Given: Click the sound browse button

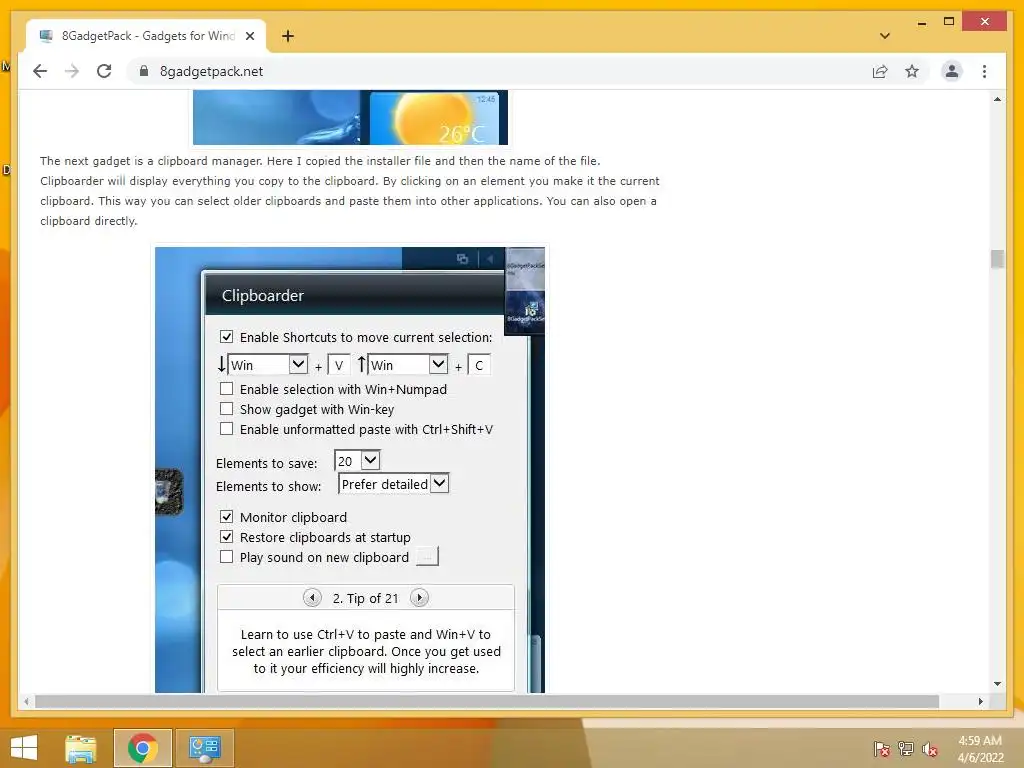Looking at the screenshot, I should (427, 556).
